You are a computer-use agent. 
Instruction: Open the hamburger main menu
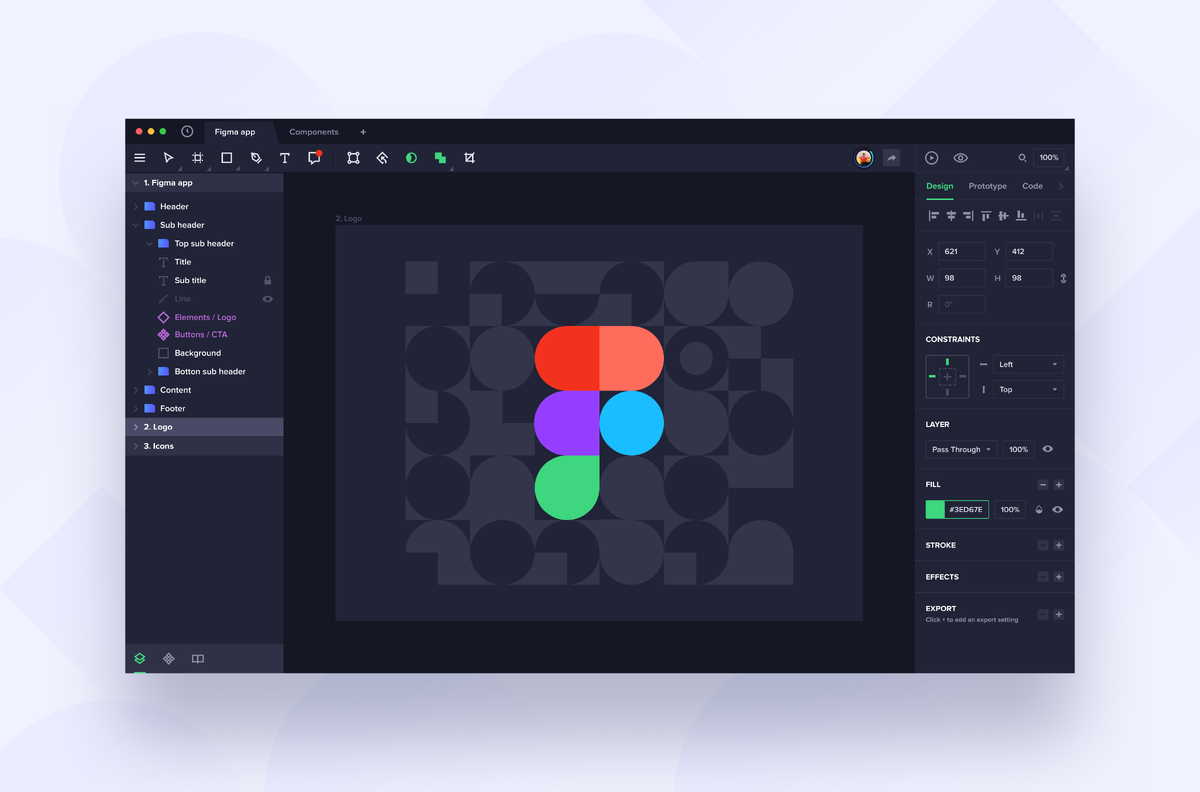pyautogui.click(x=140, y=158)
